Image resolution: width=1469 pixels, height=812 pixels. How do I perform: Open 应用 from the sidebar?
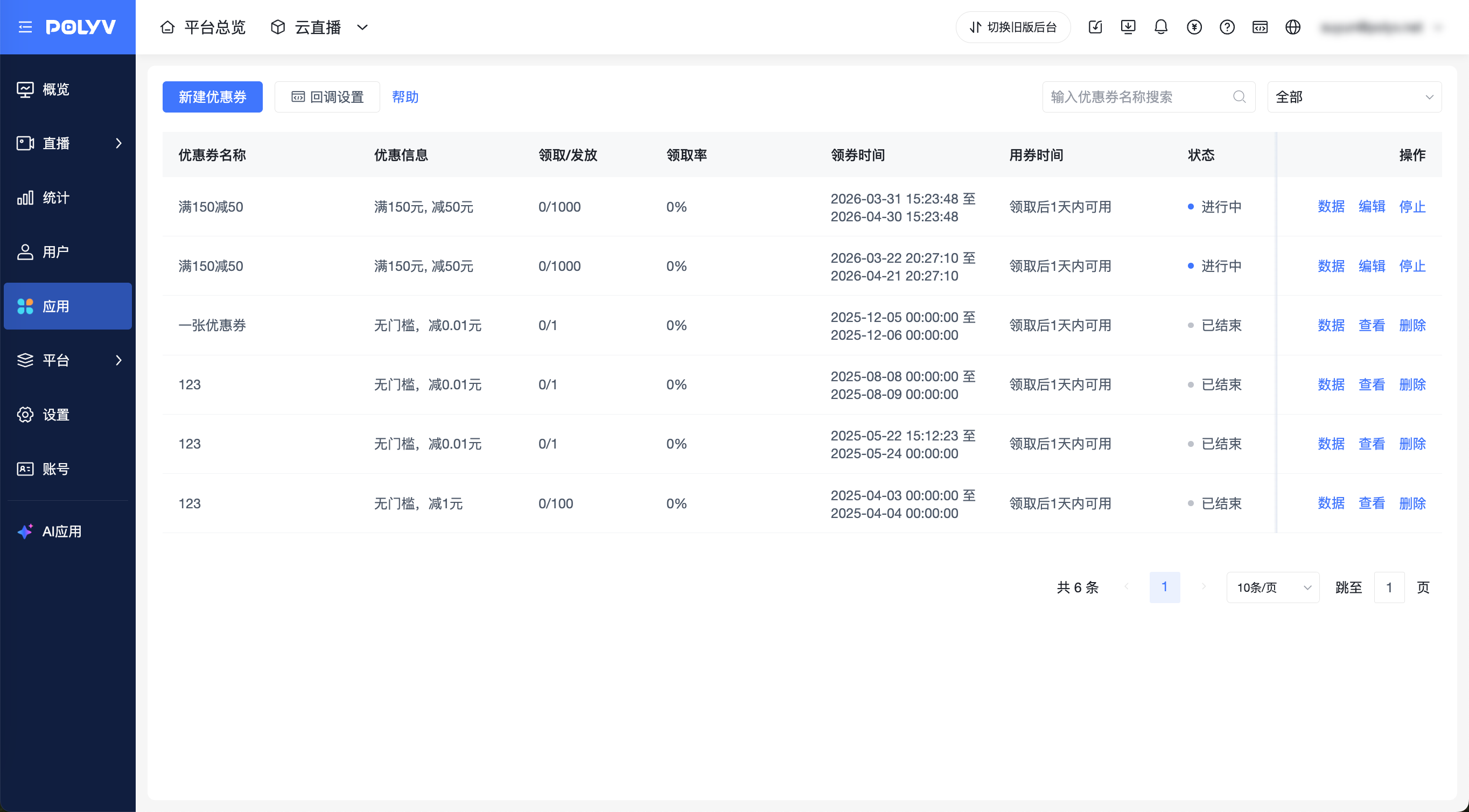(68, 306)
